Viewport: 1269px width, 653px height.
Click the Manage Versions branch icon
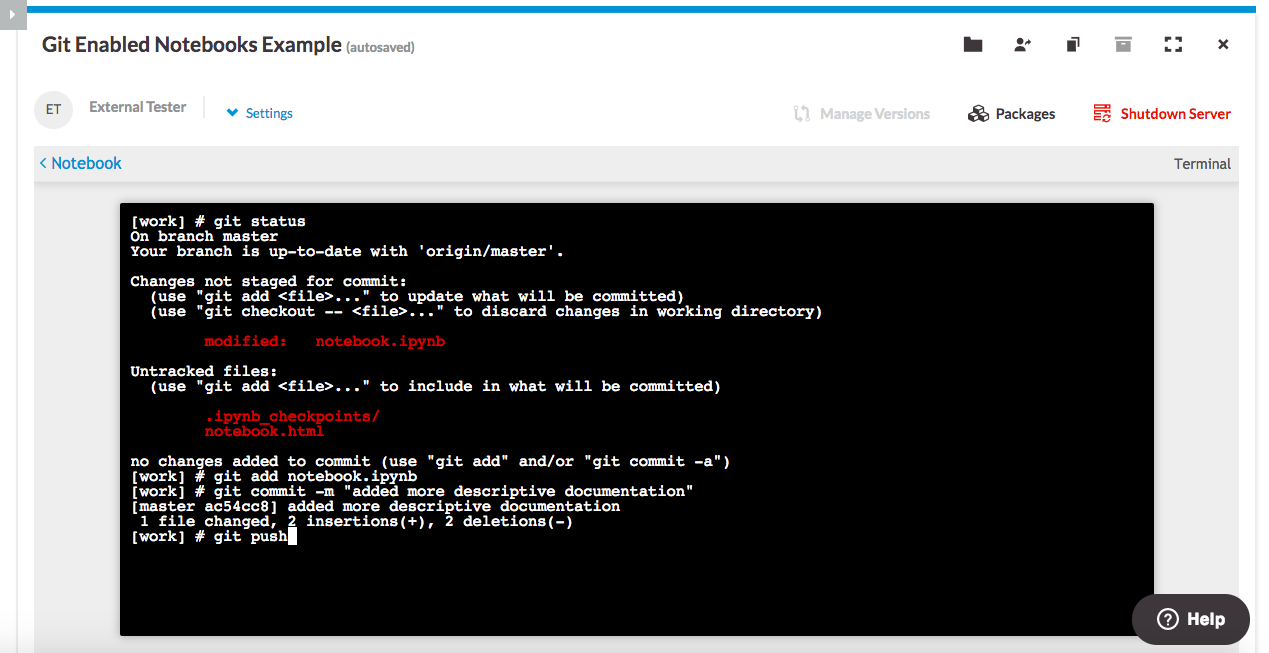click(801, 114)
